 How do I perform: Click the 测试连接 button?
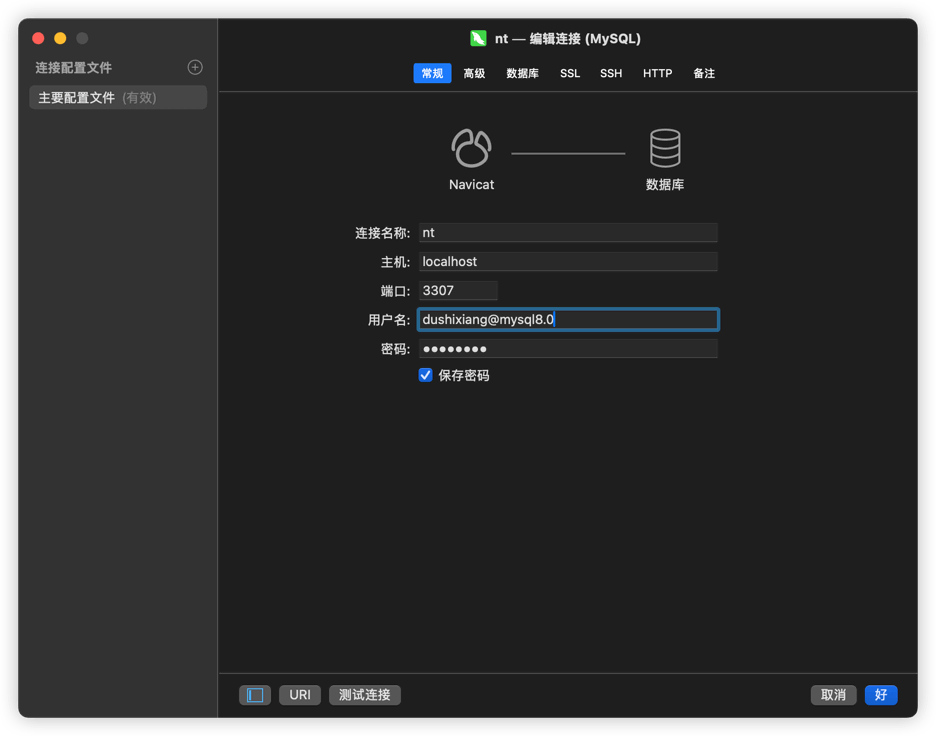pyautogui.click(x=365, y=695)
